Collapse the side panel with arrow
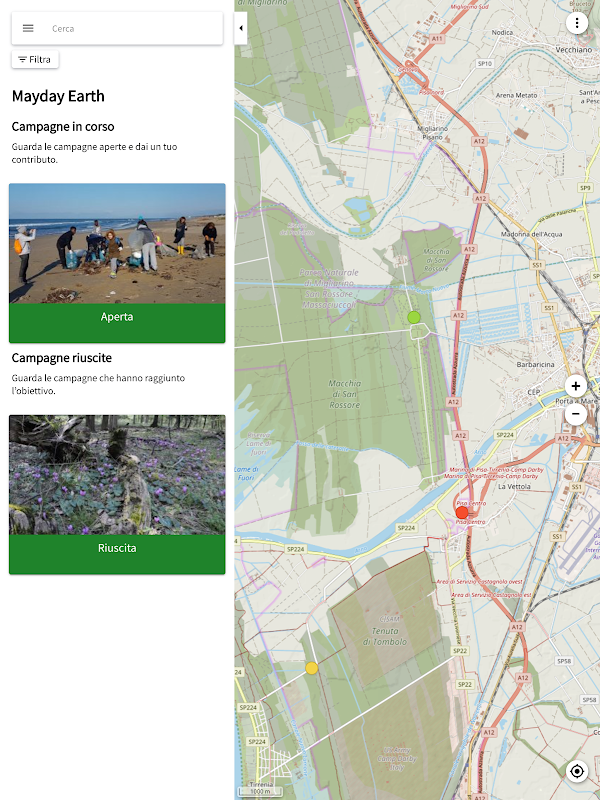Screen dimensions: 600x800 tap(241, 29)
